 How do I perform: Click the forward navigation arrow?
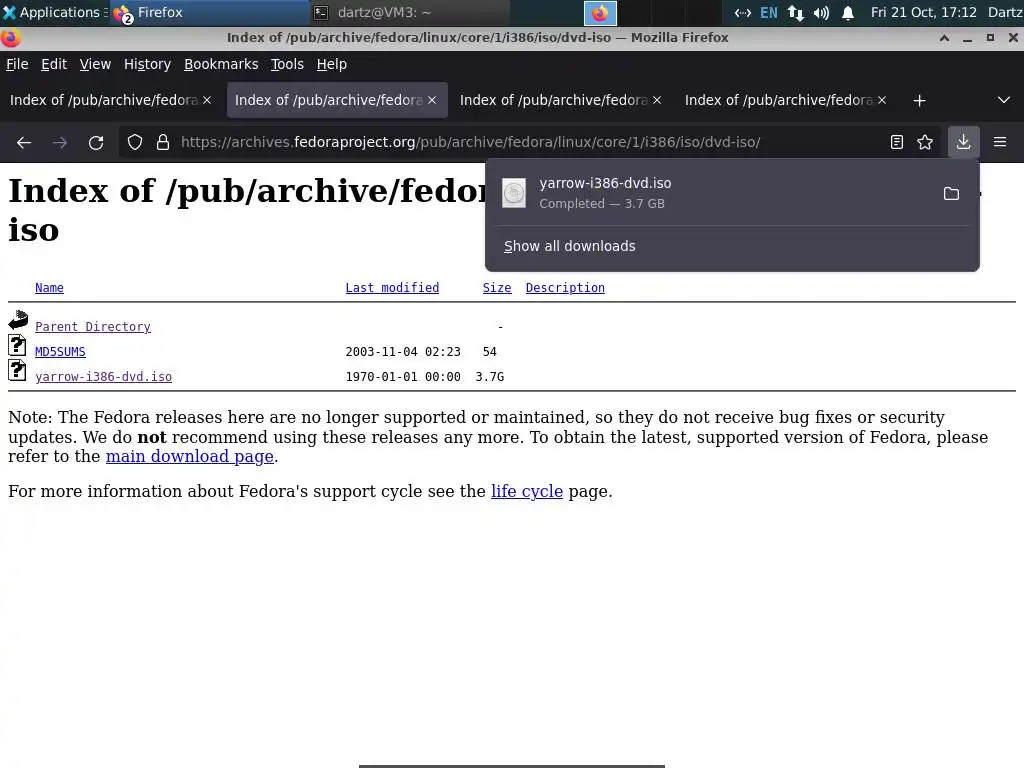(60, 142)
